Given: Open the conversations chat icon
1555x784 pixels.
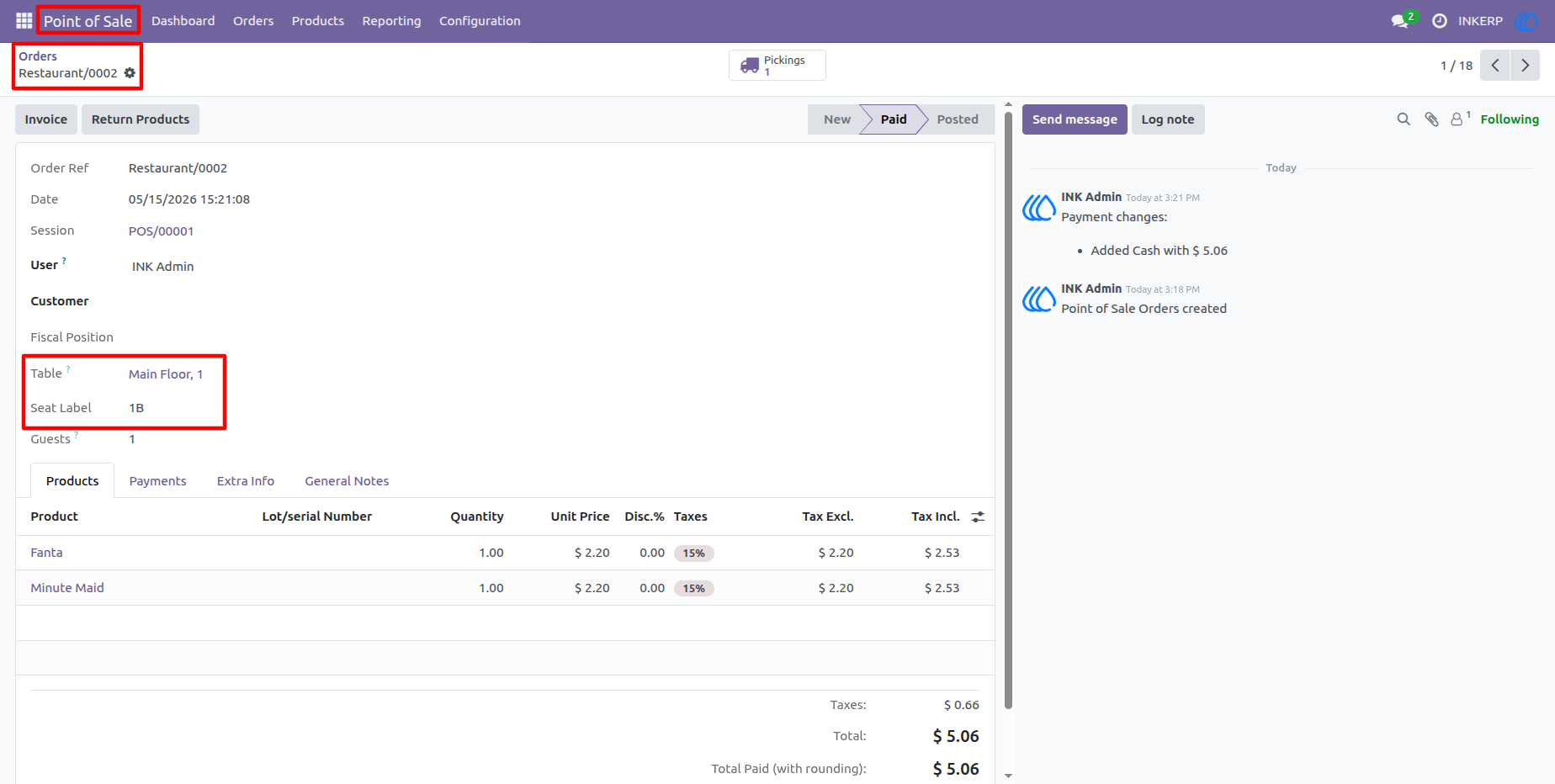Looking at the screenshot, I should pos(1400,21).
